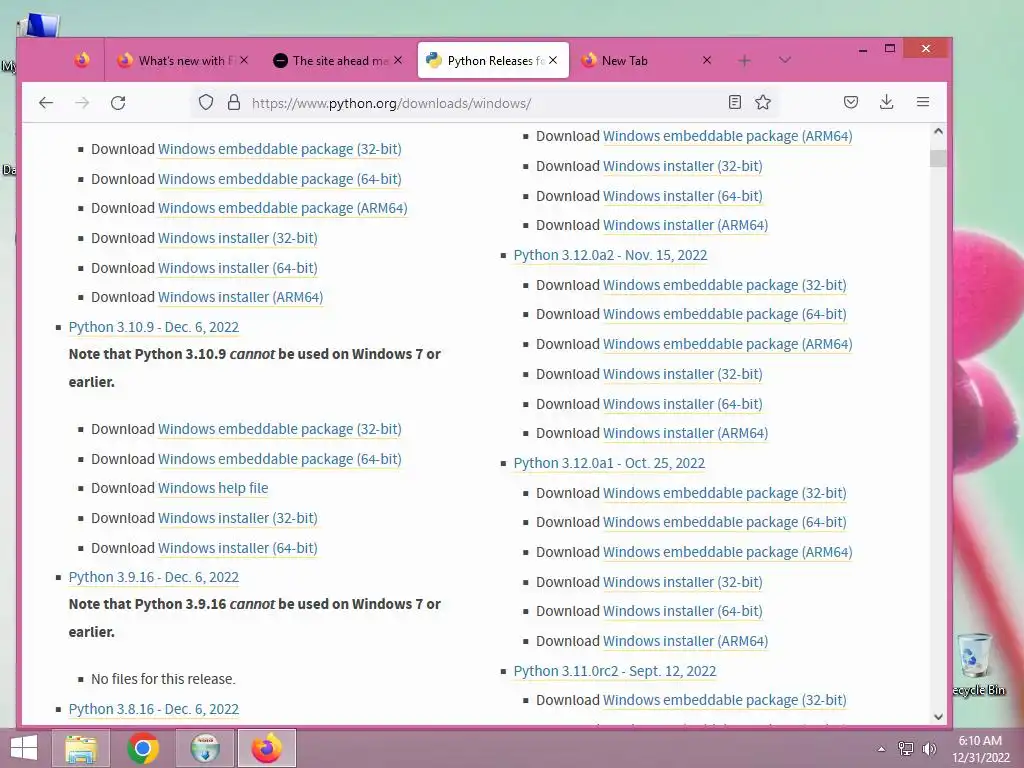Open Python 3.10.9 - Dec. 6, 2022 release
The height and width of the screenshot is (768, 1024).
pos(153,327)
